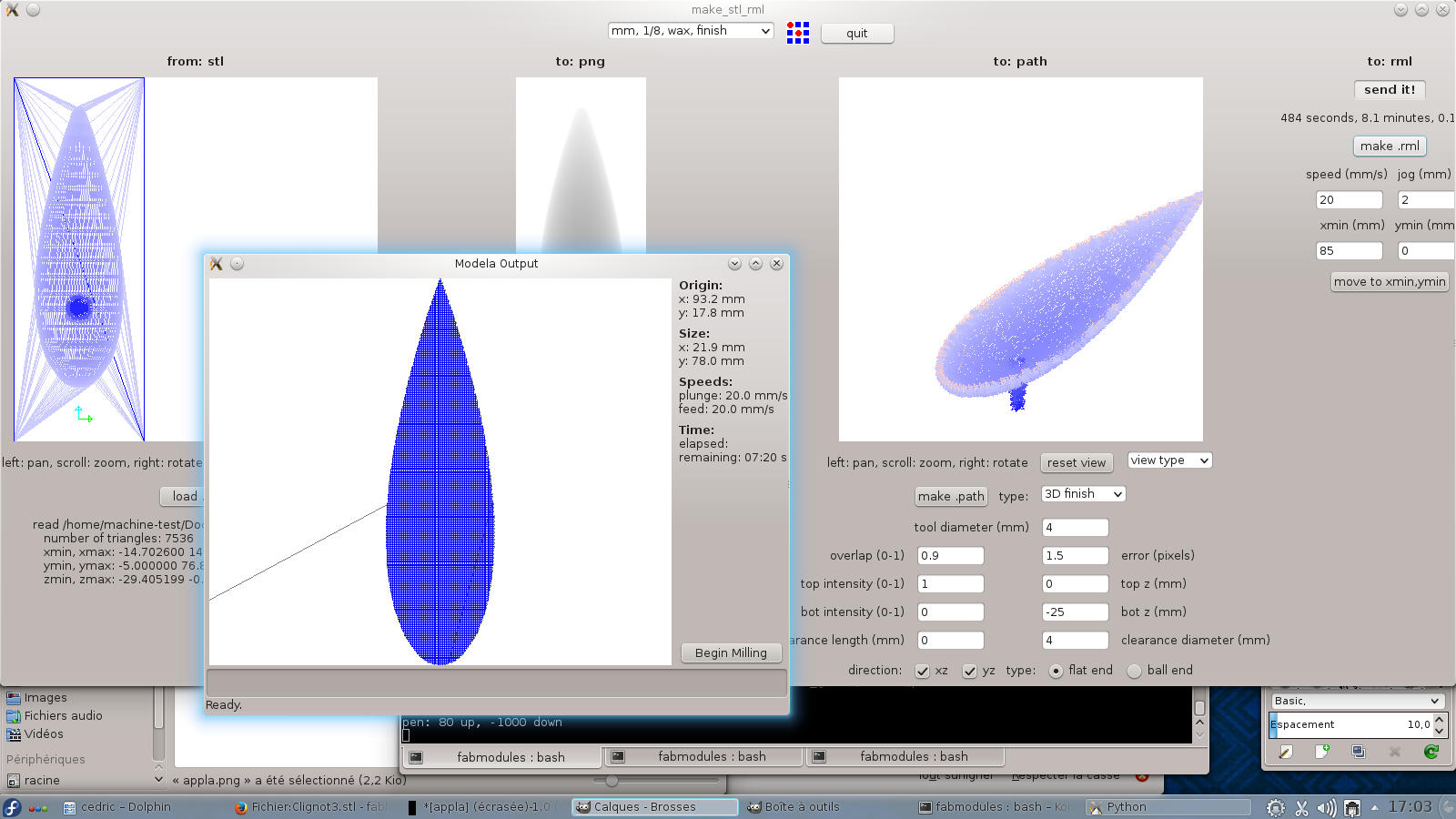
Task: Open the view type dropdown
Action: (x=1169, y=460)
